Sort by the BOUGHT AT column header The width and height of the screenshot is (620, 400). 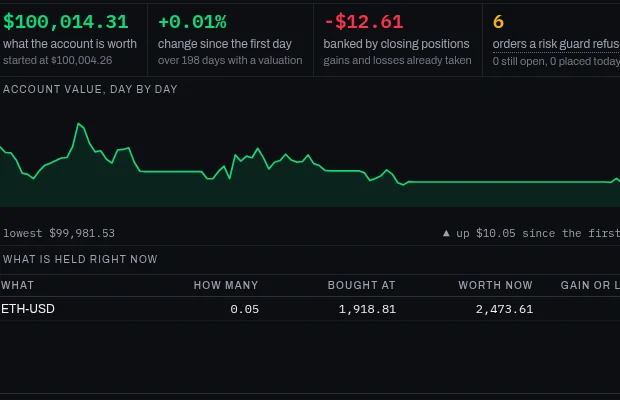point(361,285)
